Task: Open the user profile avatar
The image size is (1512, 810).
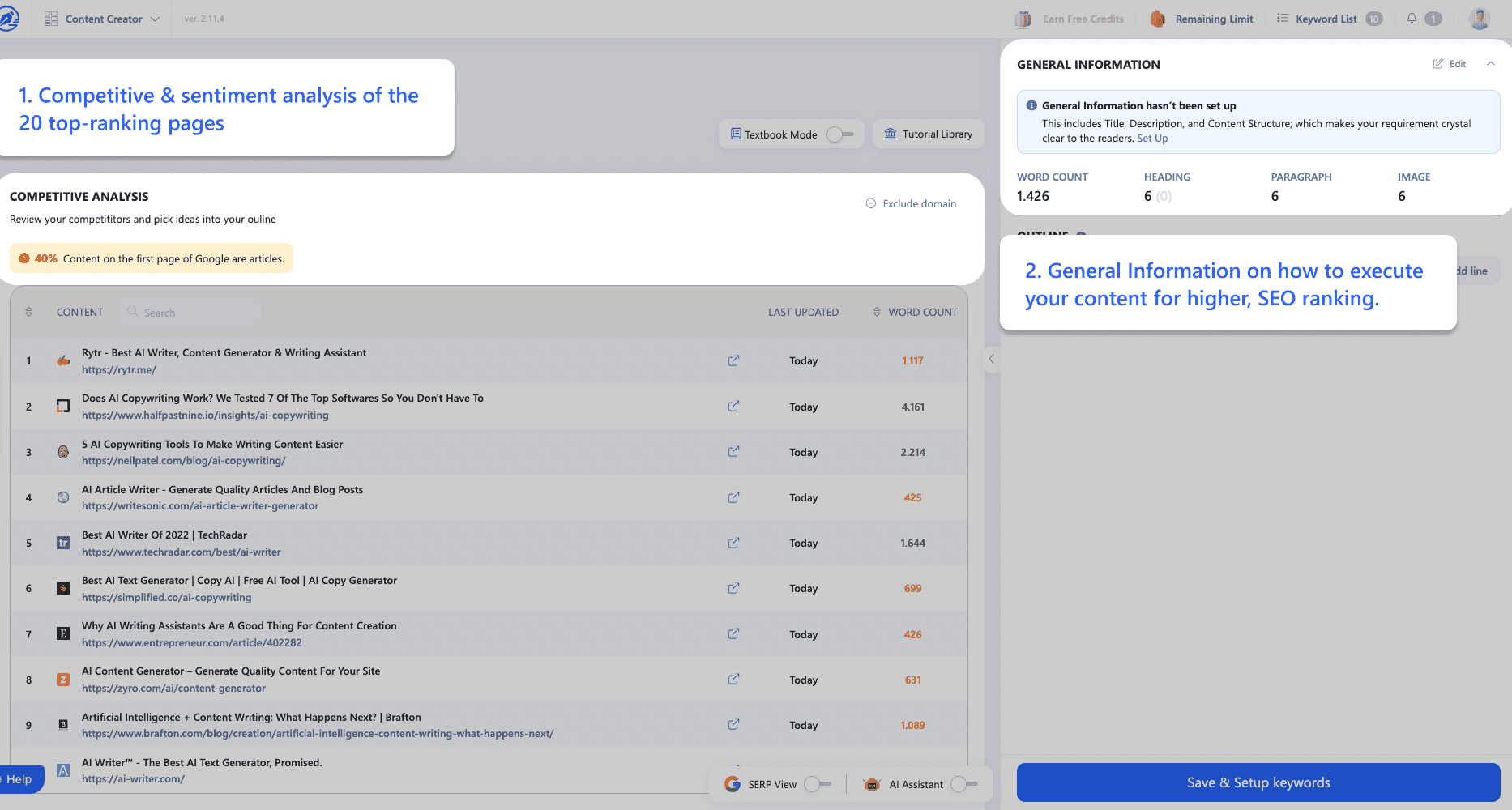Action: point(1480,19)
